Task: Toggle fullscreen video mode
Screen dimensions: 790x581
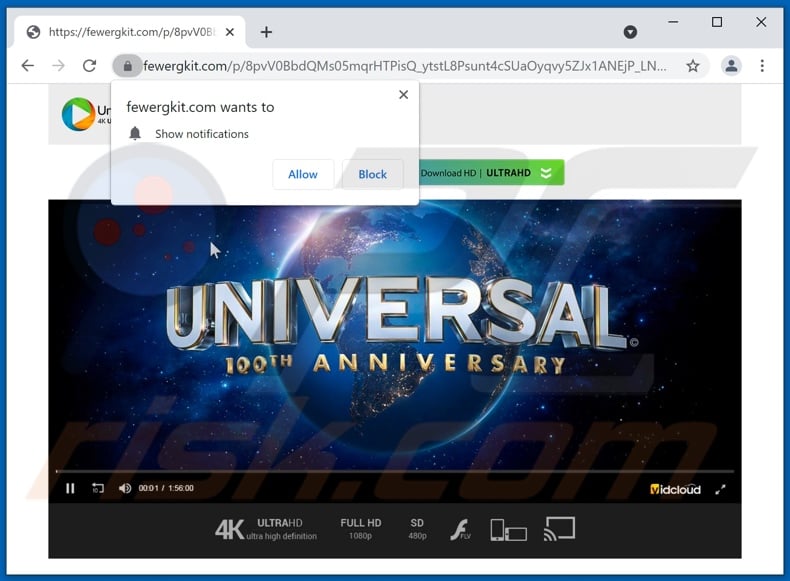Action: tap(720, 489)
